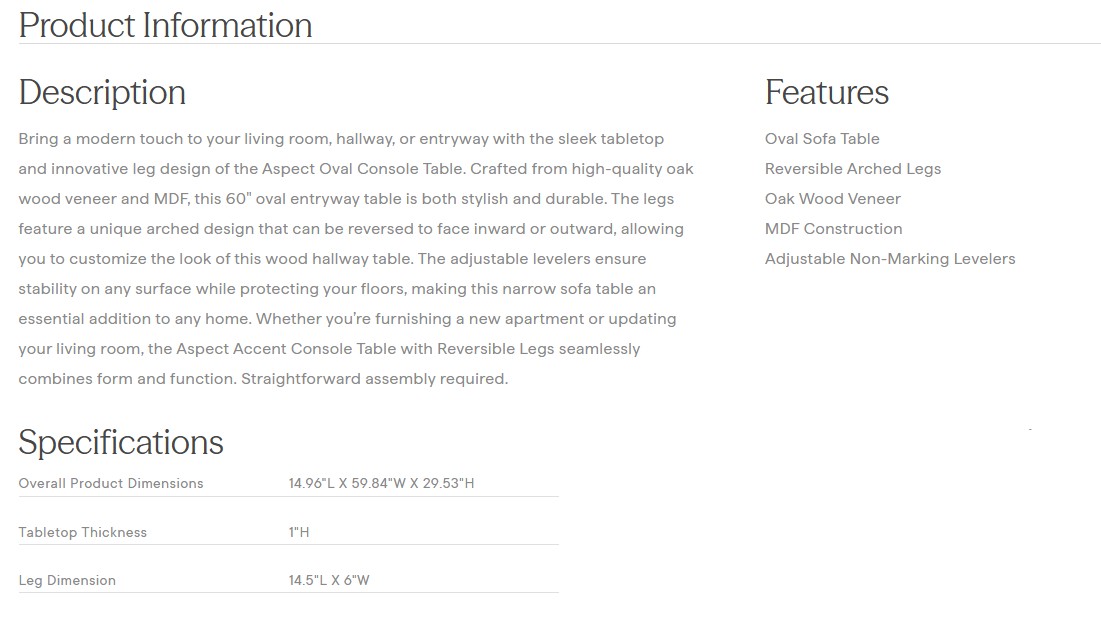Screen dimensions: 1101x630
Task: Select the Oval Sofa Table feature
Action: (x=822, y=139)
